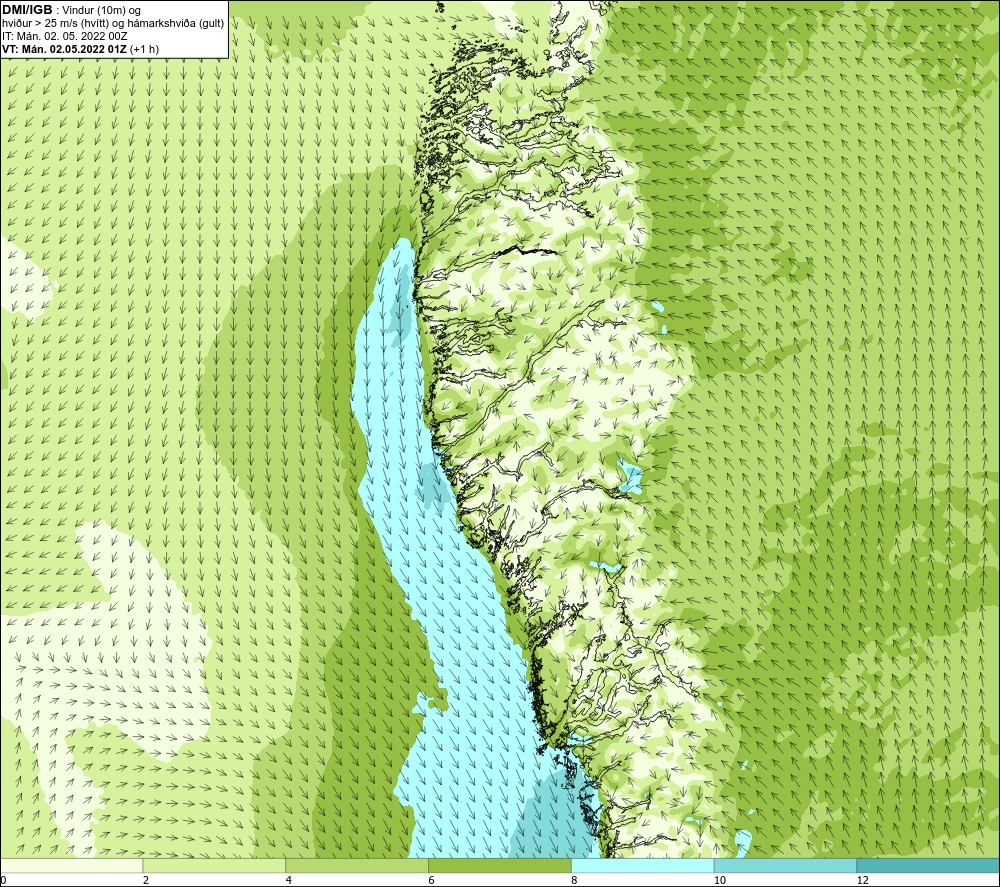Click the scale label '2'
Image resolution: width=1000 pixels, height=887 pixels.
coord(146,880)
